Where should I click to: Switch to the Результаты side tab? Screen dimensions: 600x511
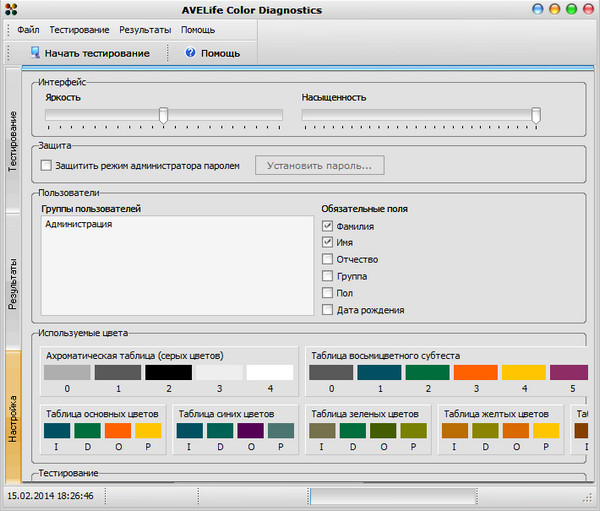coord(14,283)
